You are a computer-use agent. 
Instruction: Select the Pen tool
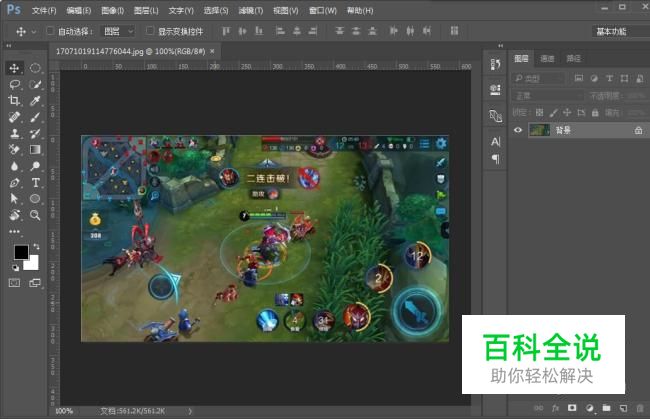pyautogui.click(x=14, y=183)
